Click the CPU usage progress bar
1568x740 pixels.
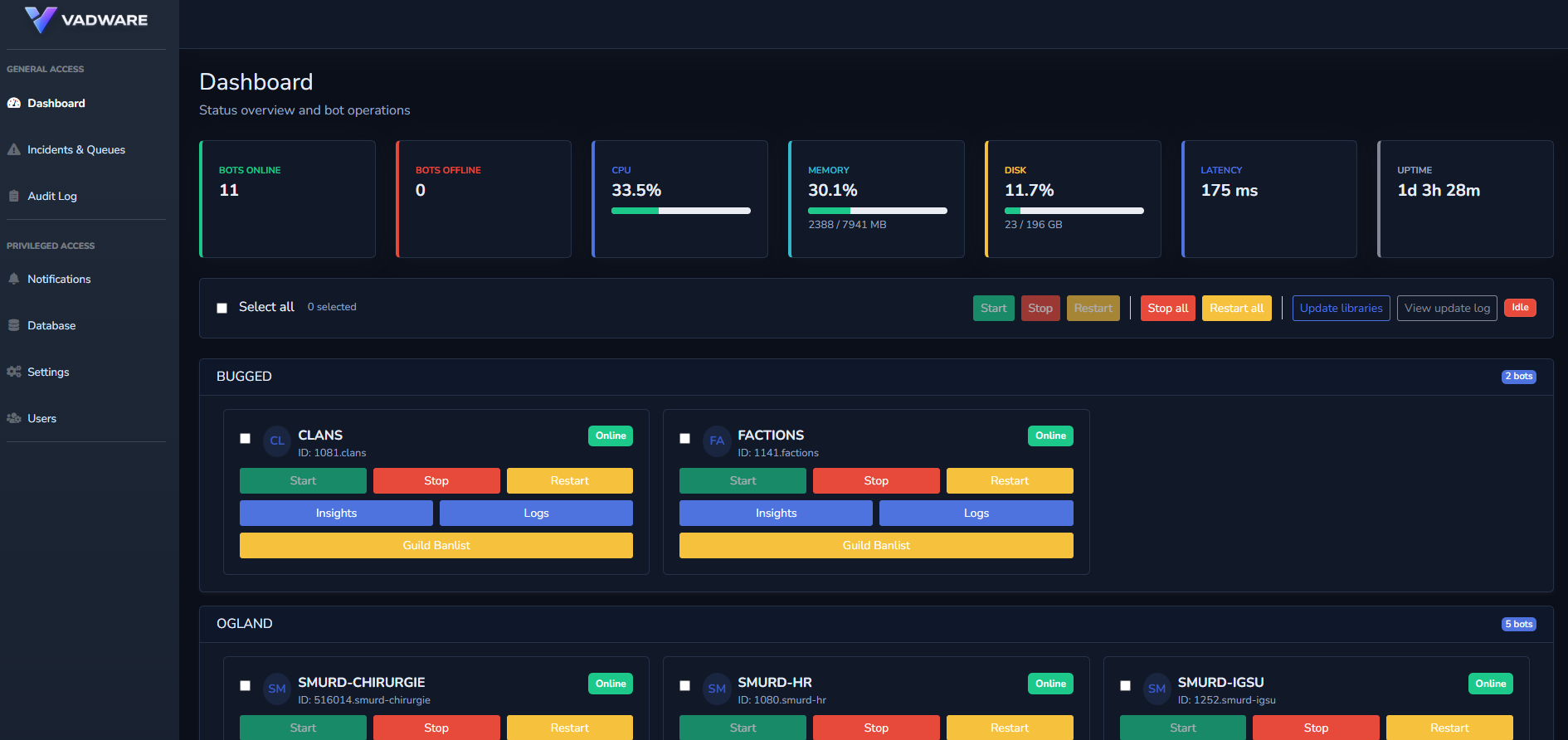pos(681,211)
